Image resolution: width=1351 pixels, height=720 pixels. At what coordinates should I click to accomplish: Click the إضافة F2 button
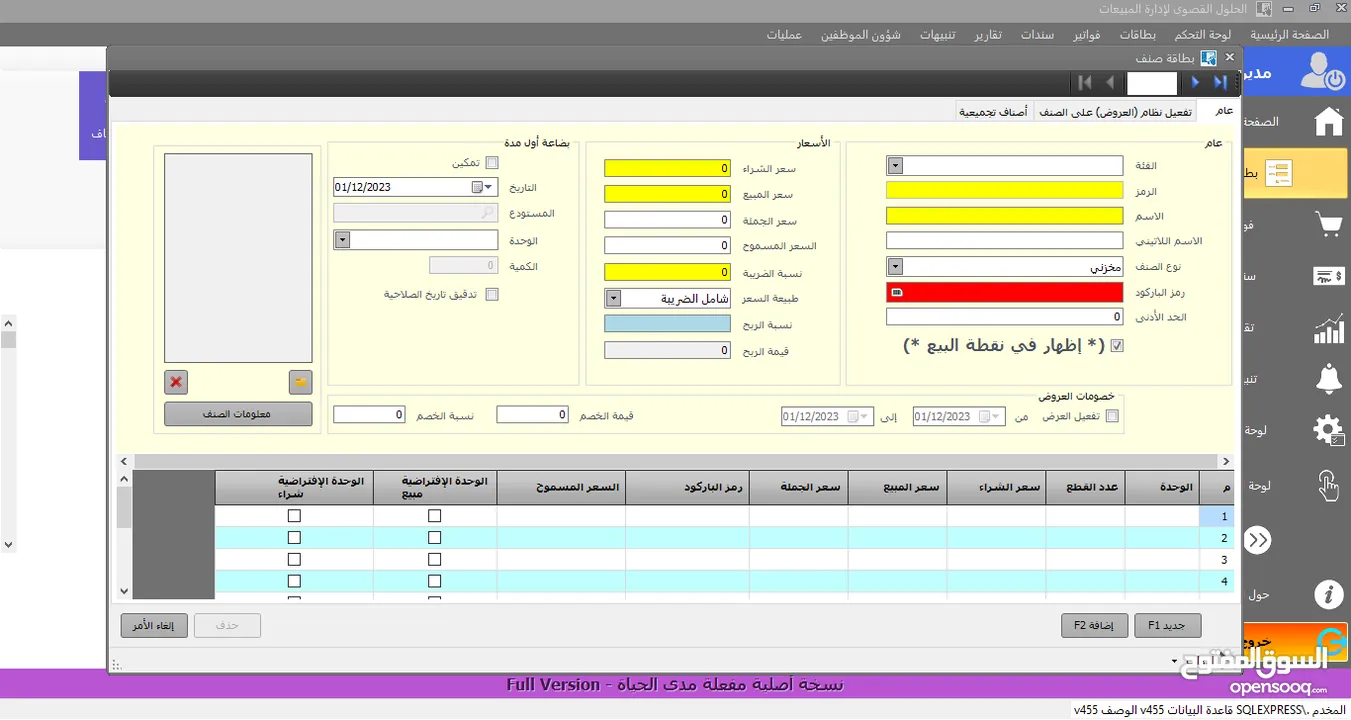[1094, 625]
